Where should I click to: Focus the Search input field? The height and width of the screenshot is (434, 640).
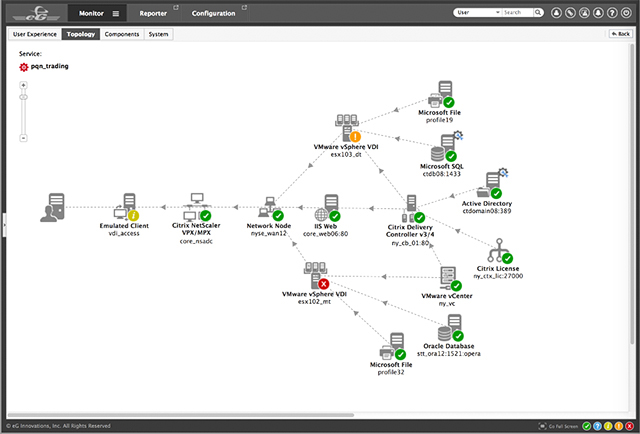(x=518, y=13)
